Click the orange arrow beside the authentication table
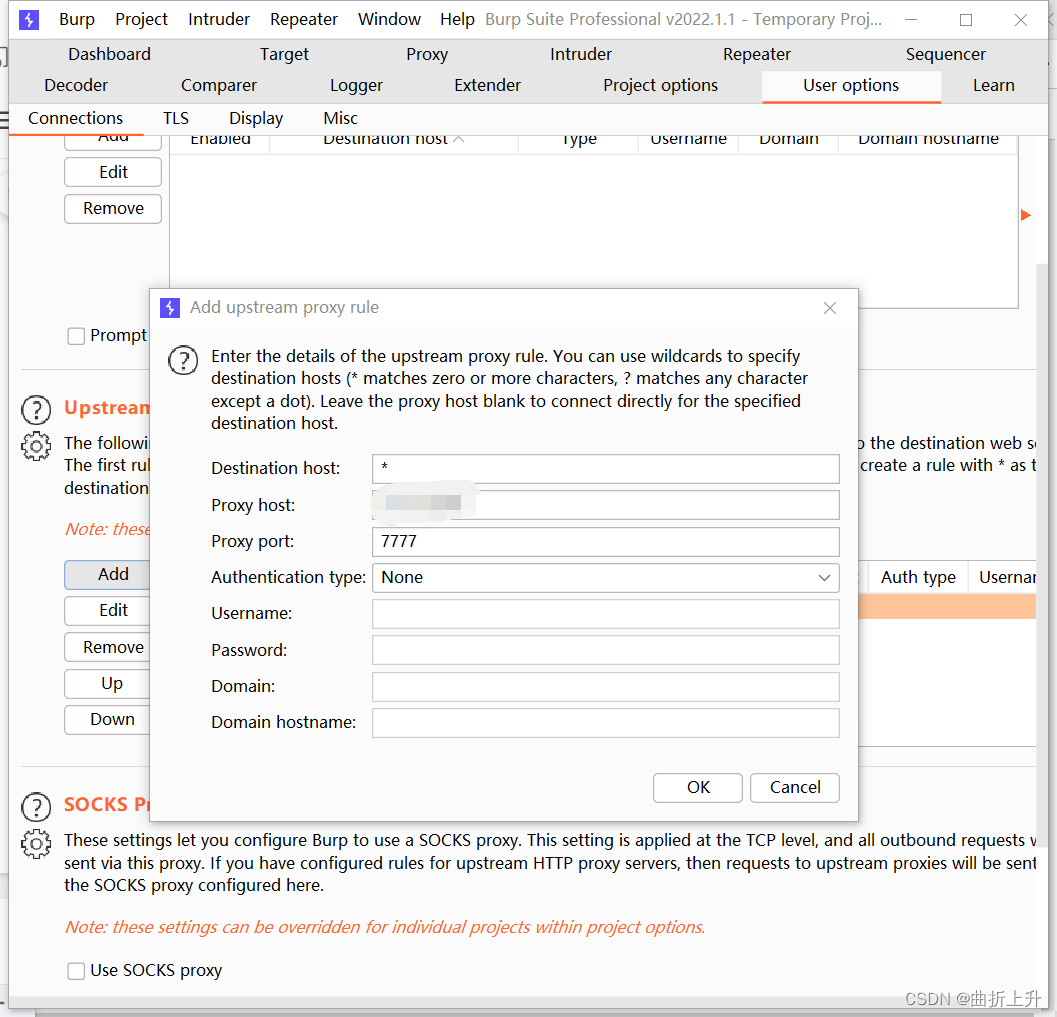The width and height of the screenshot is (1057, 1017). [1025, 215]
